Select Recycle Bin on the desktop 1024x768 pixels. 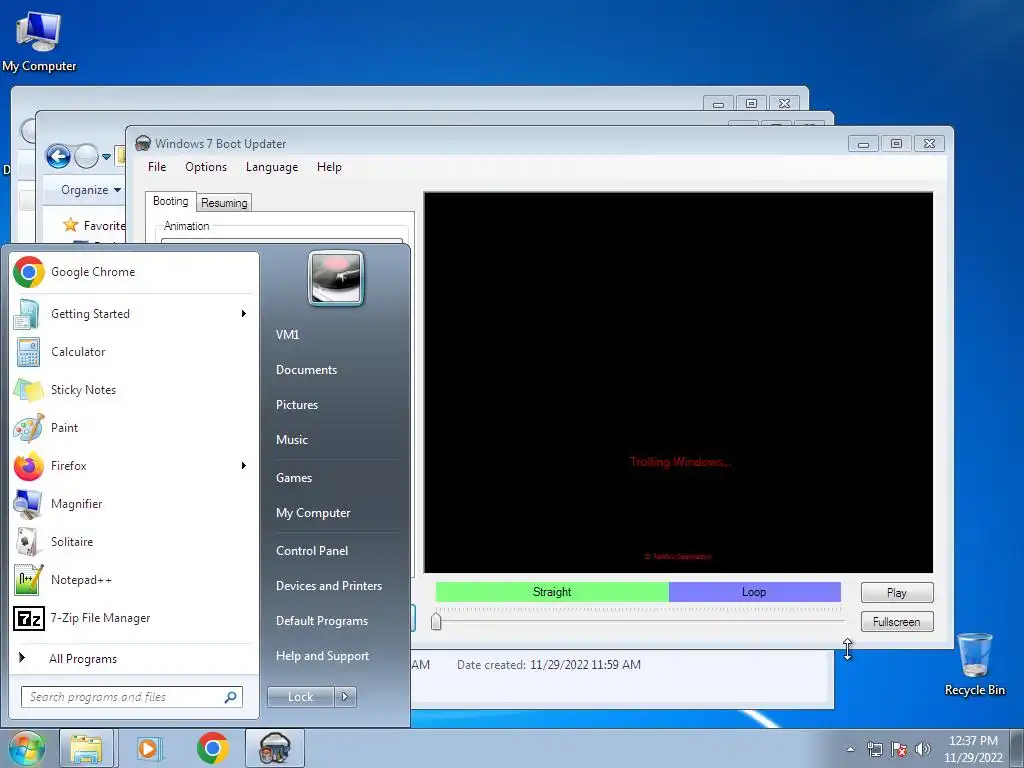(974, 664)
